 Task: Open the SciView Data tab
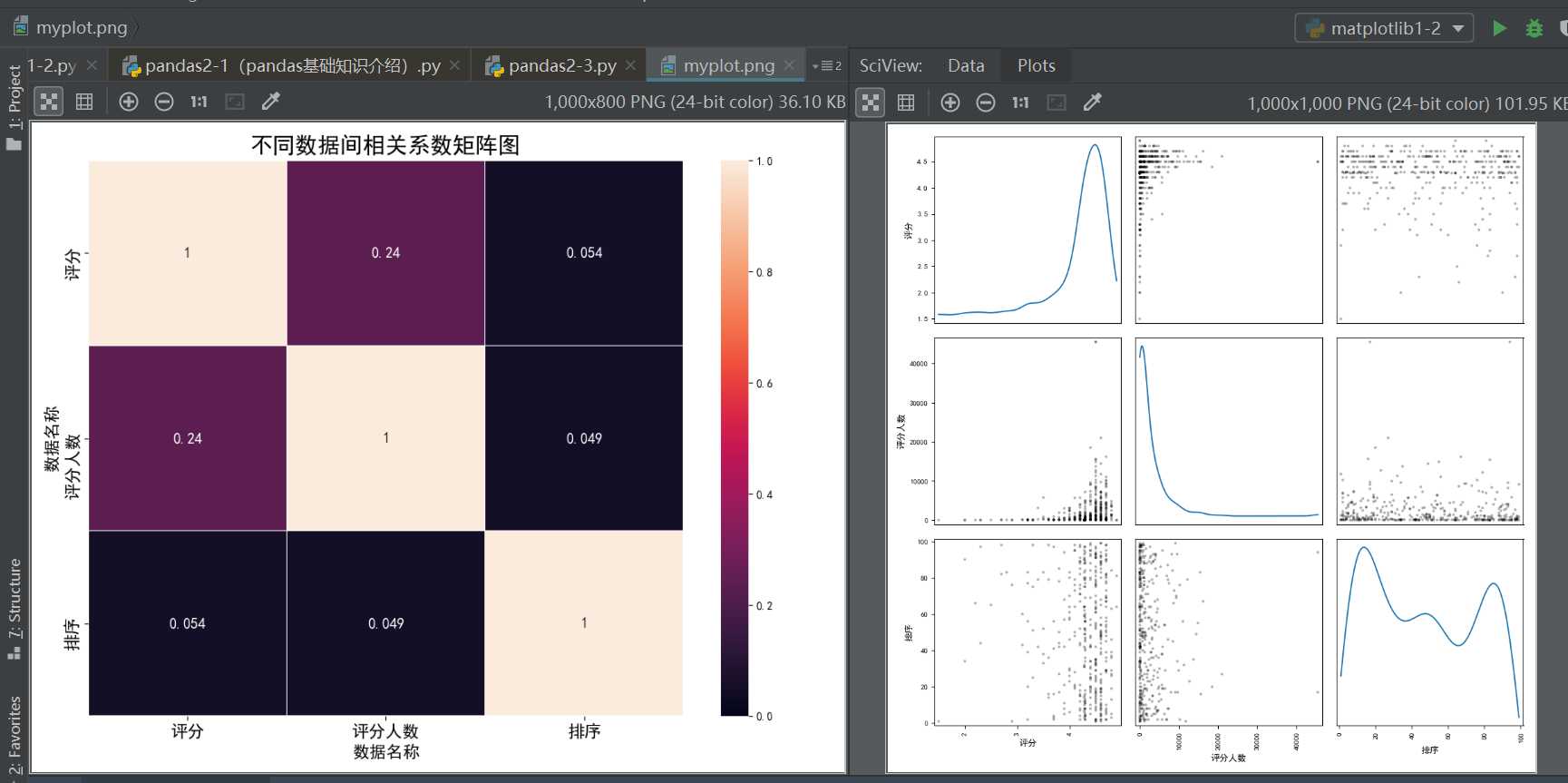[x=966, y=65]
